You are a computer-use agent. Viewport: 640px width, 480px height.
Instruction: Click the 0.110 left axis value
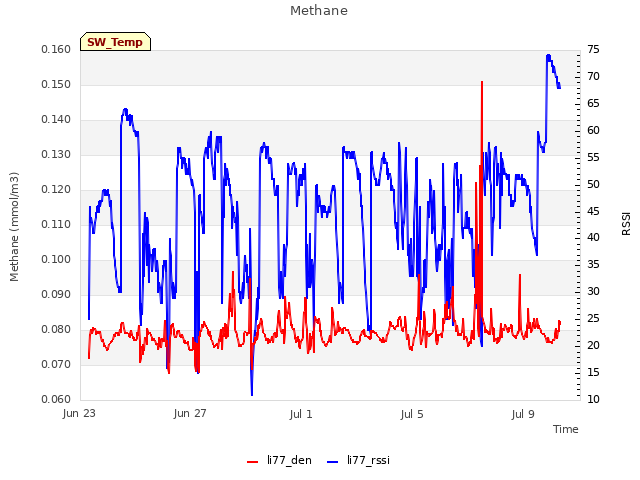coord(56,224)
